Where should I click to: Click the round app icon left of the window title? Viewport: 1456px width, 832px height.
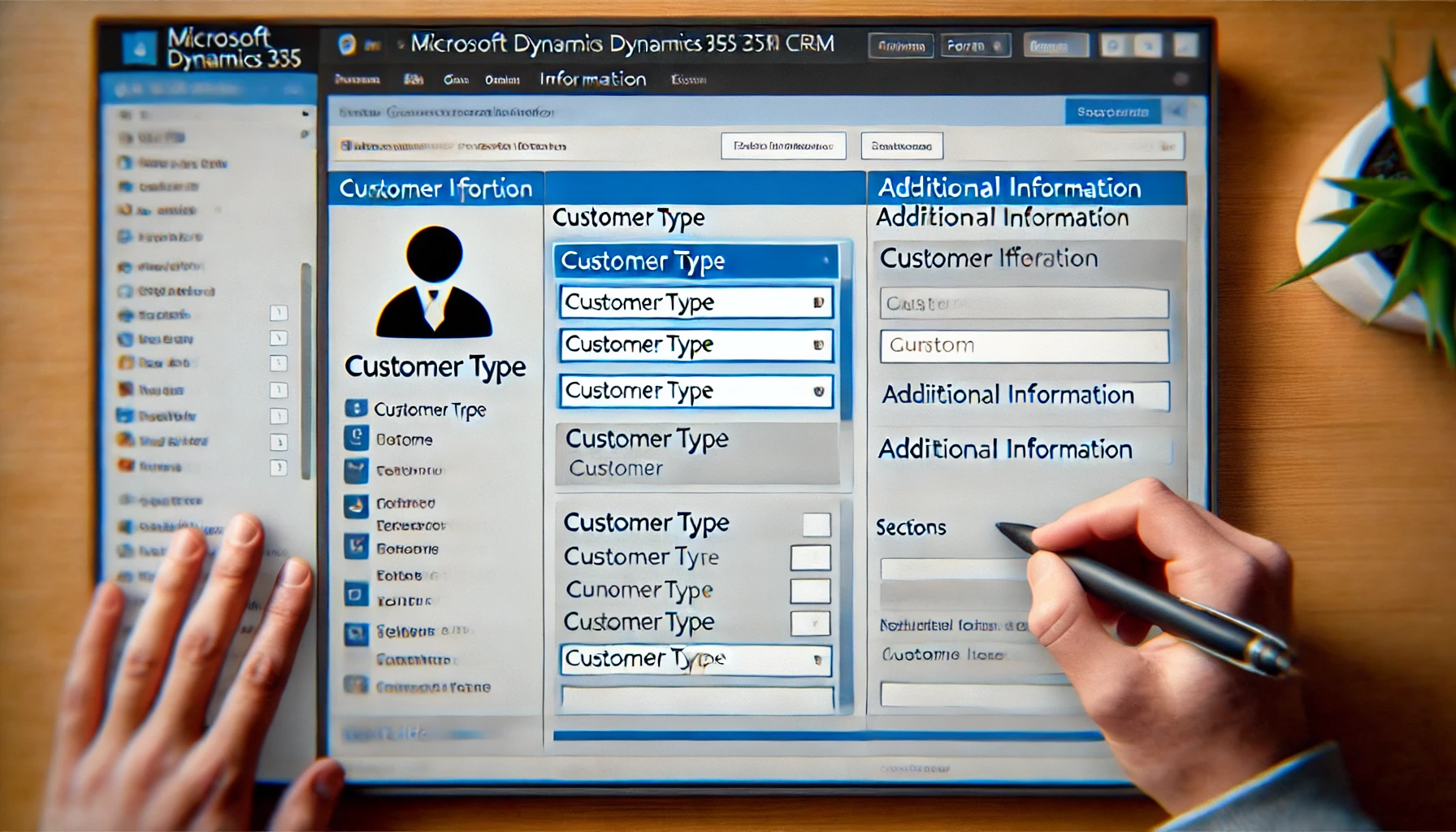tap(347, 45)
